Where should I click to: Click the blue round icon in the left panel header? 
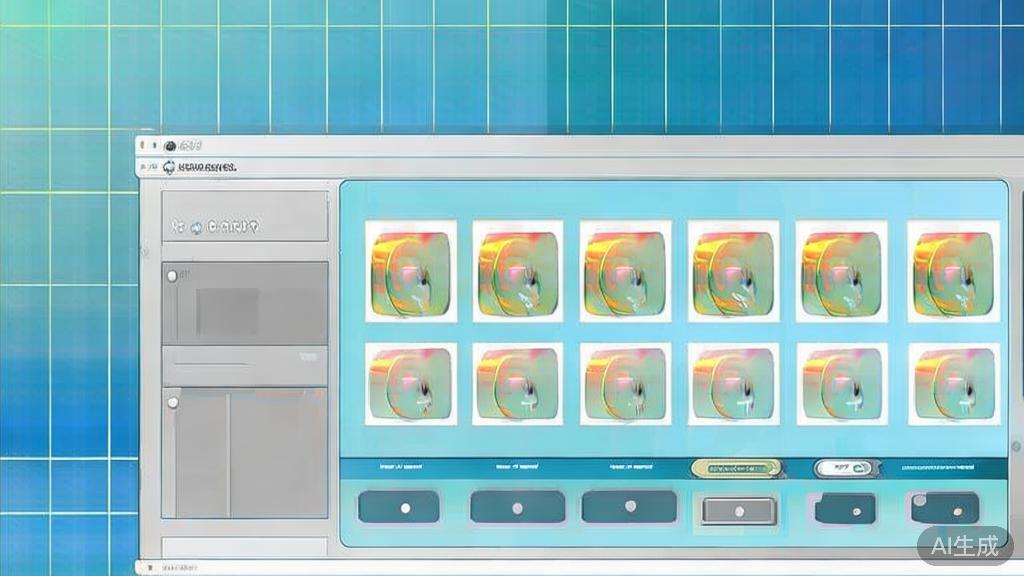[x=196, y=227]
